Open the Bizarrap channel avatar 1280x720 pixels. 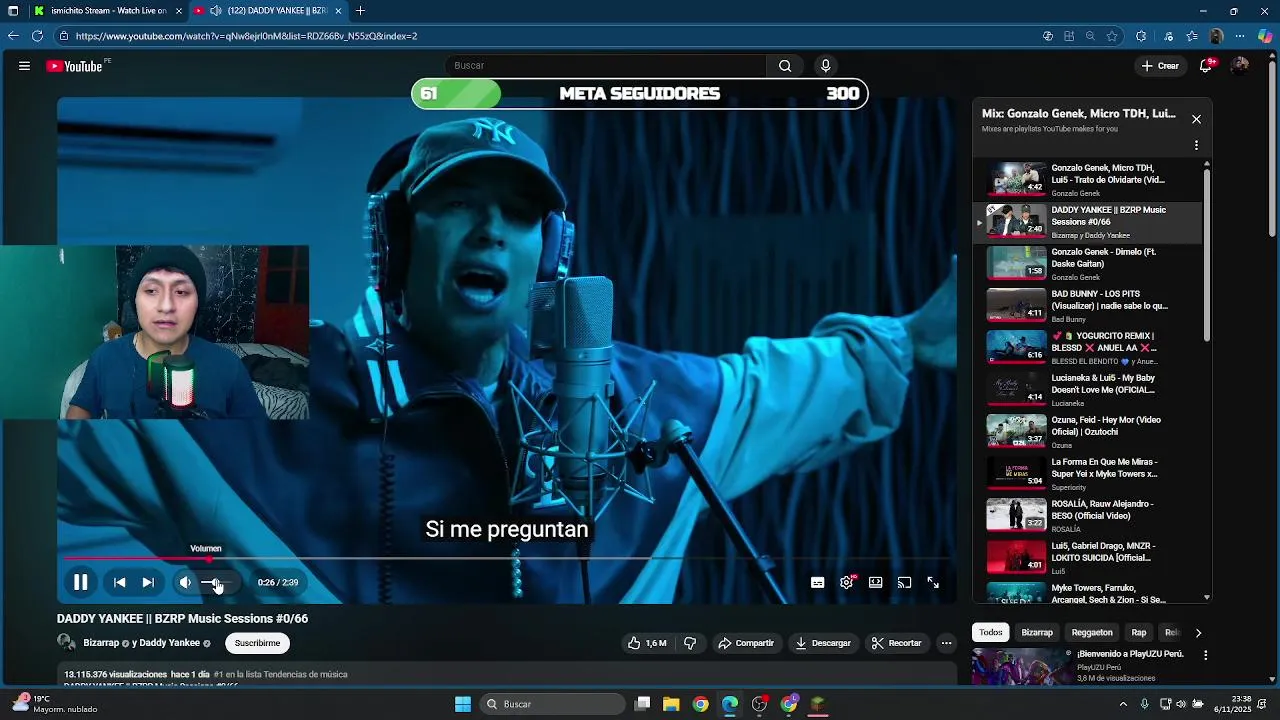tap(66, 642)
